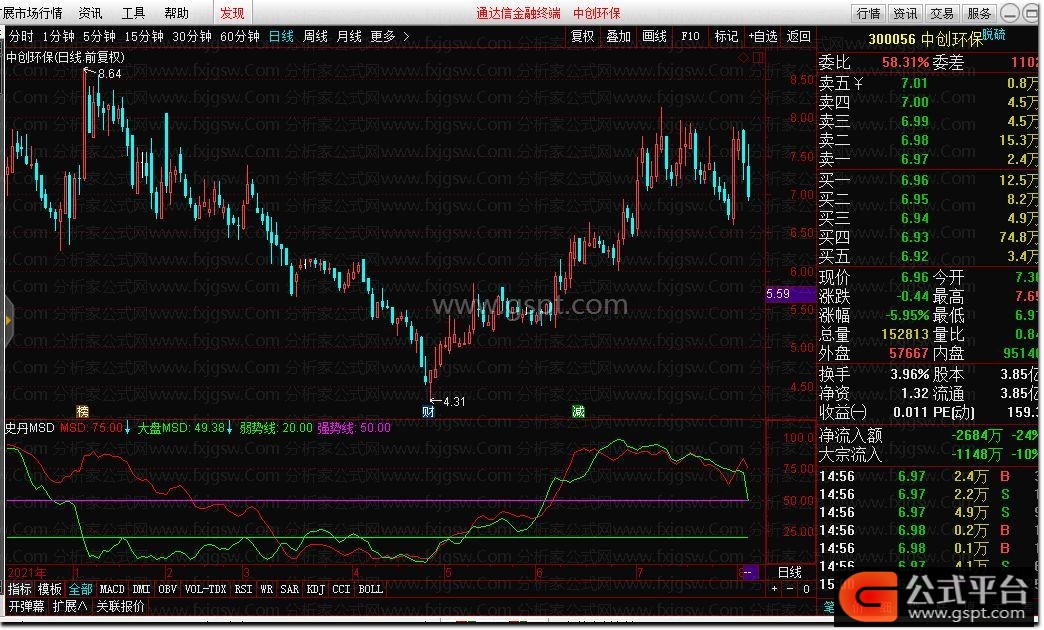Viewport: 1044px width, 630px height.
Task: Zoom out chart with the − button
Action: (x=790, y=589)
